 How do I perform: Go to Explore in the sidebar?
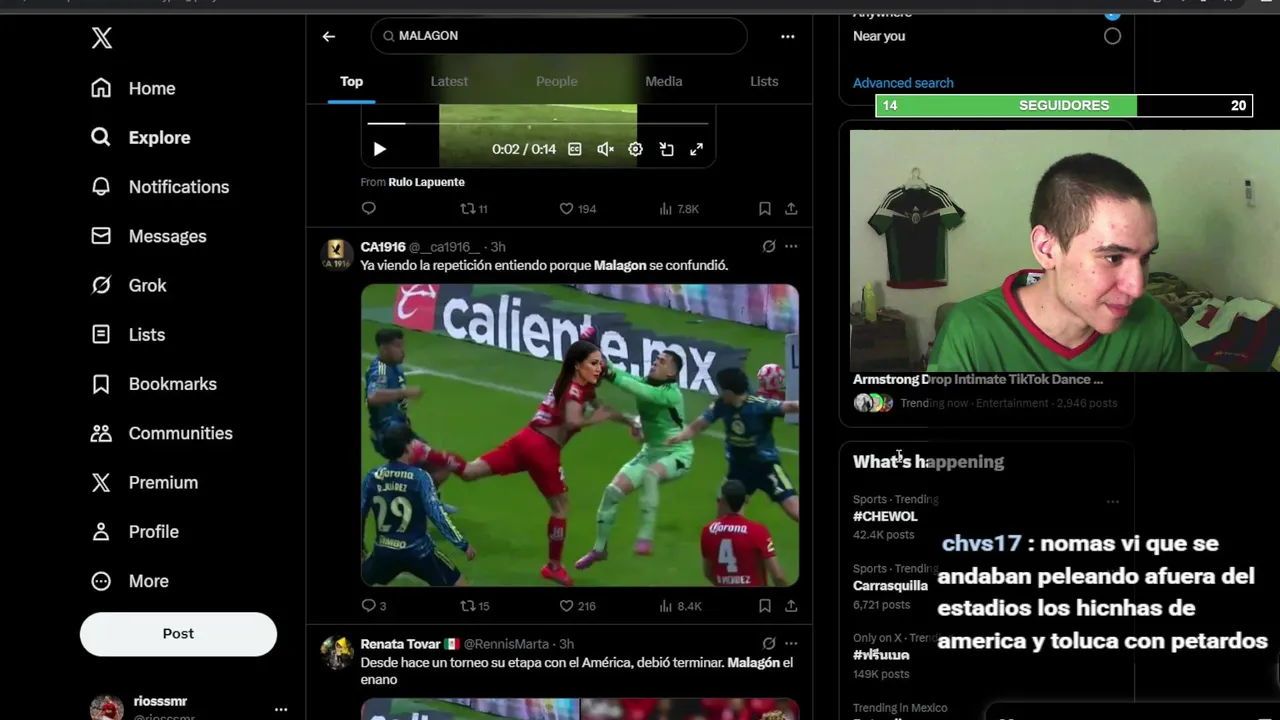(x=140, y=137)
